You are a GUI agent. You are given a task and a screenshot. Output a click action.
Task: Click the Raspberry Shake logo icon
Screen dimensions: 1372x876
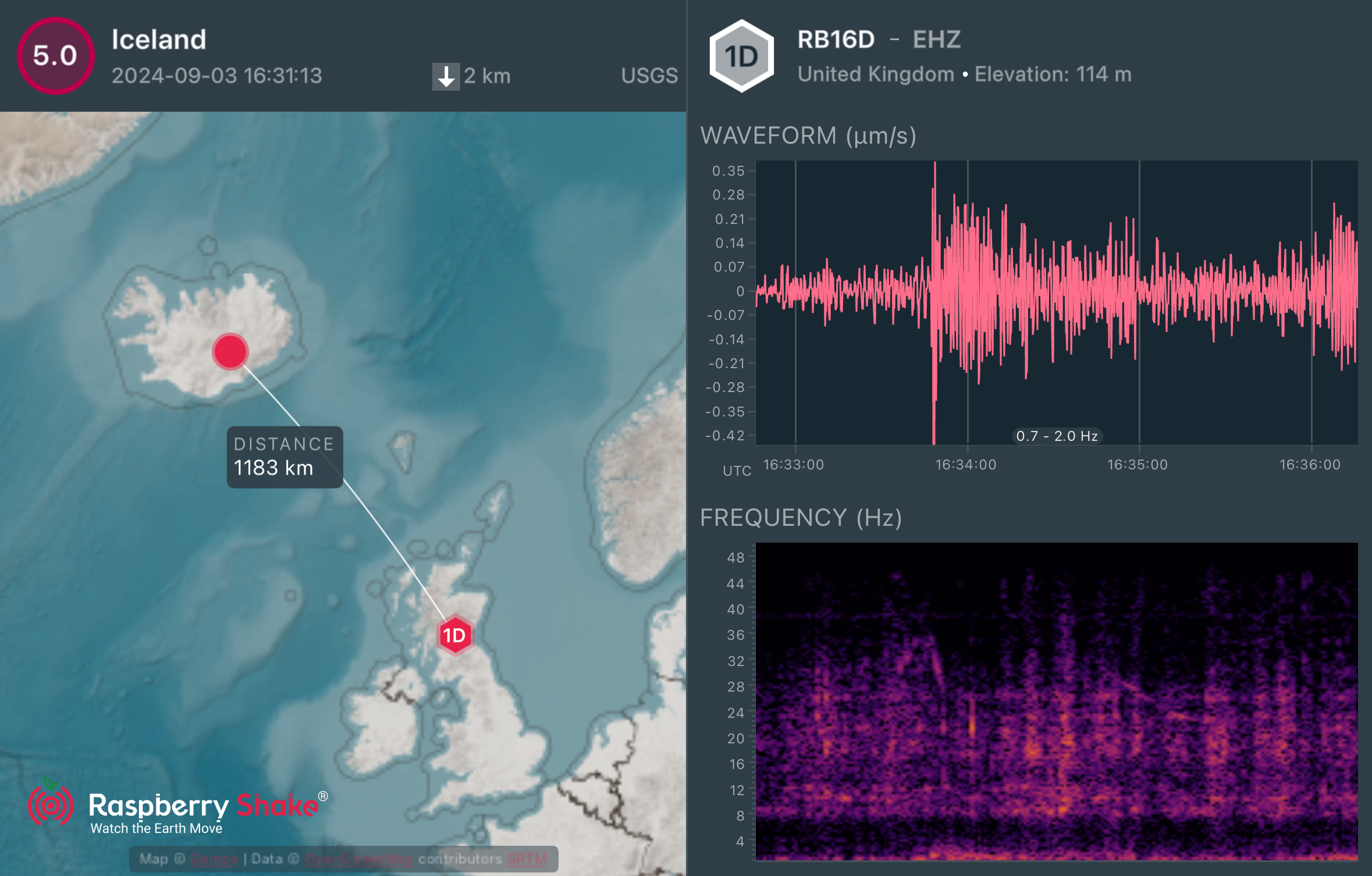click(51, 803)
